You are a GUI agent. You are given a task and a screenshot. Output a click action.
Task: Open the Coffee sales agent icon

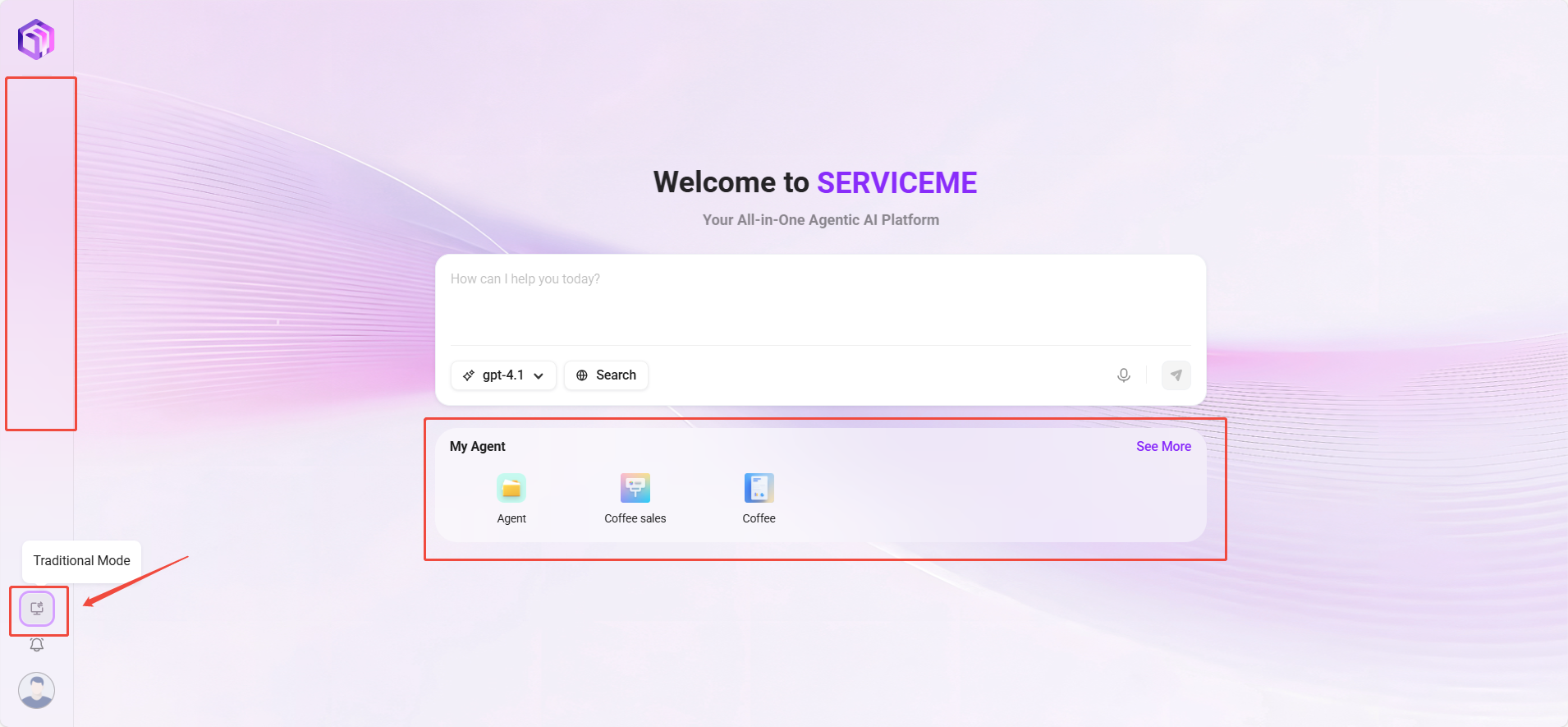635,488
